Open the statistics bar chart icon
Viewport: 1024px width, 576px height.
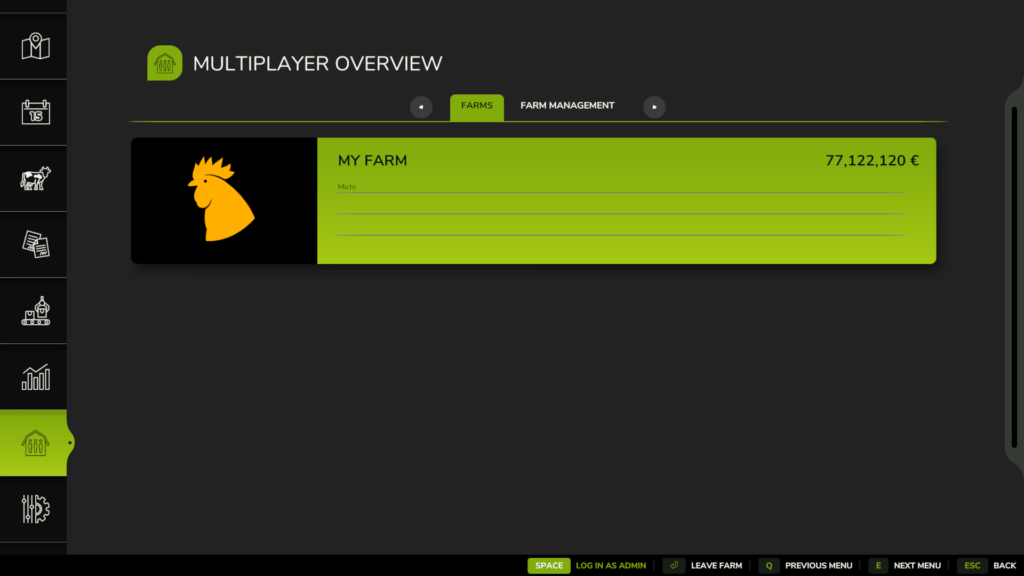pyautogui.click(x=35, y=377)
